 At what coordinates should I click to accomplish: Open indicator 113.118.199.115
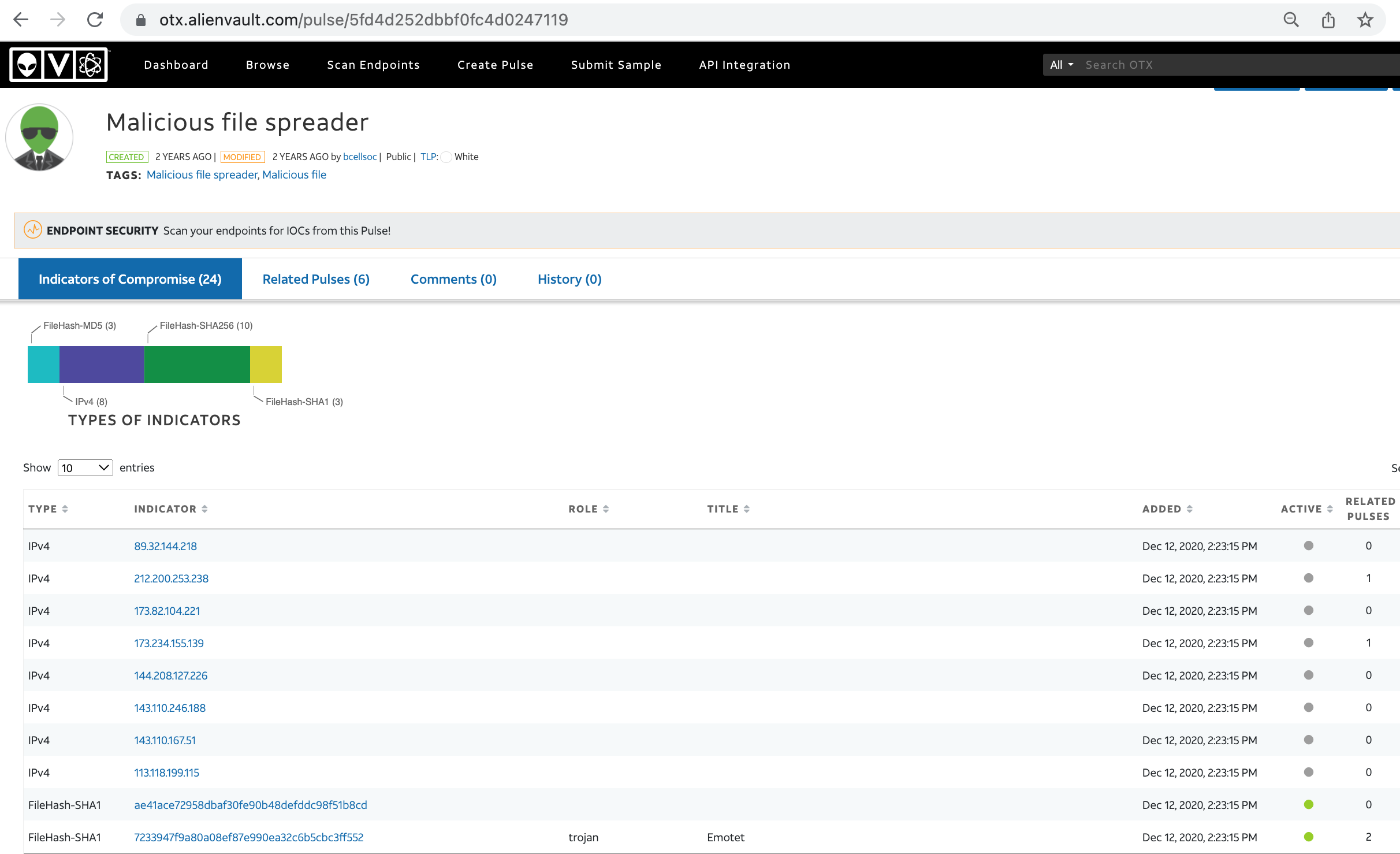[166, 773]
